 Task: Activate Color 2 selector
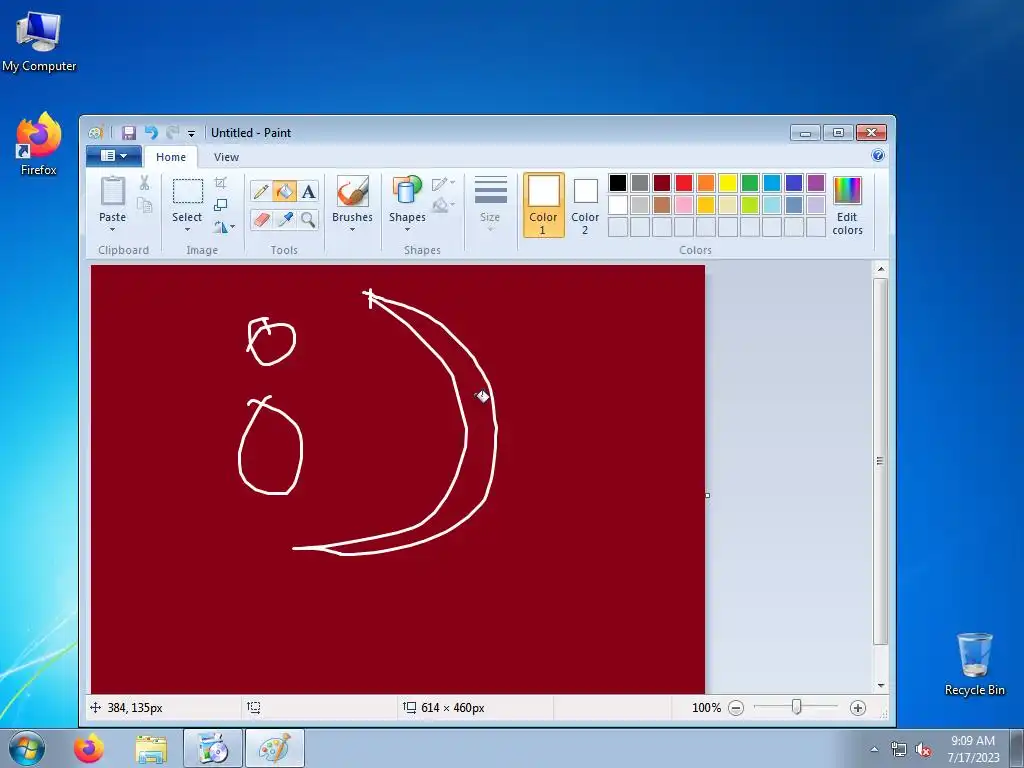click(x=585, y=205)
